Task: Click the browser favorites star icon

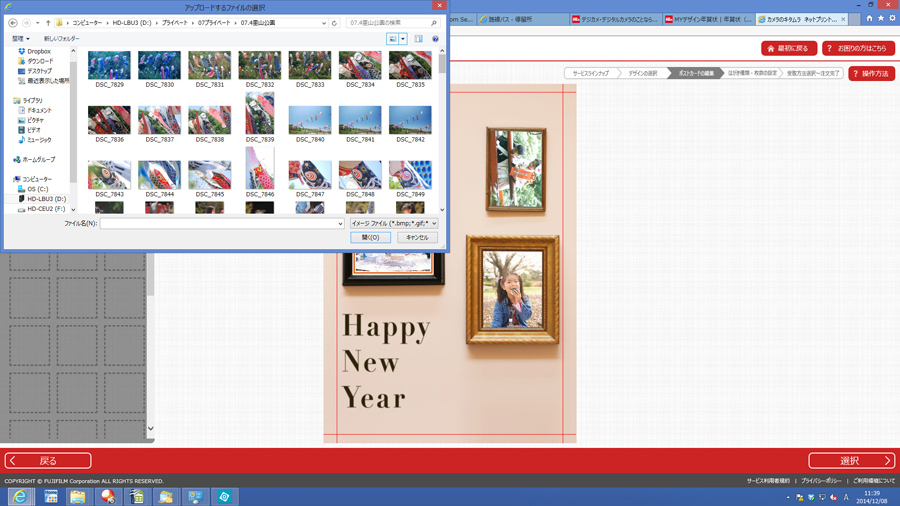Action: tap(881, 18)
